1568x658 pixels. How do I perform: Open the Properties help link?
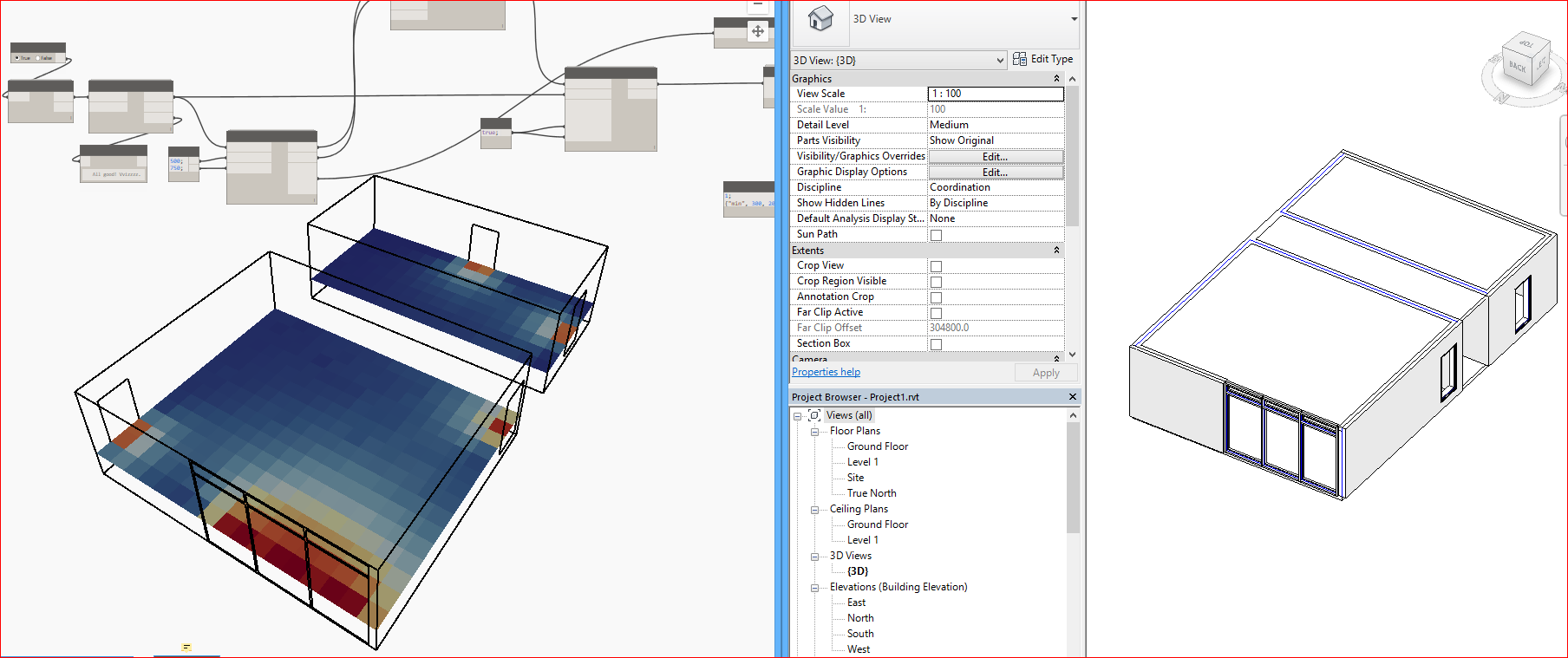click(826, 372)
